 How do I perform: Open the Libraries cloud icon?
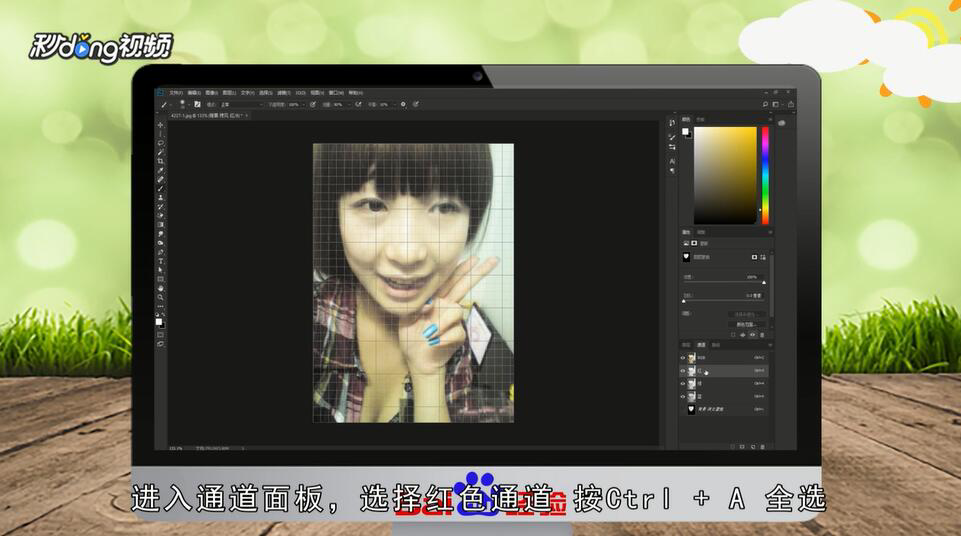[x=781, y=123]
